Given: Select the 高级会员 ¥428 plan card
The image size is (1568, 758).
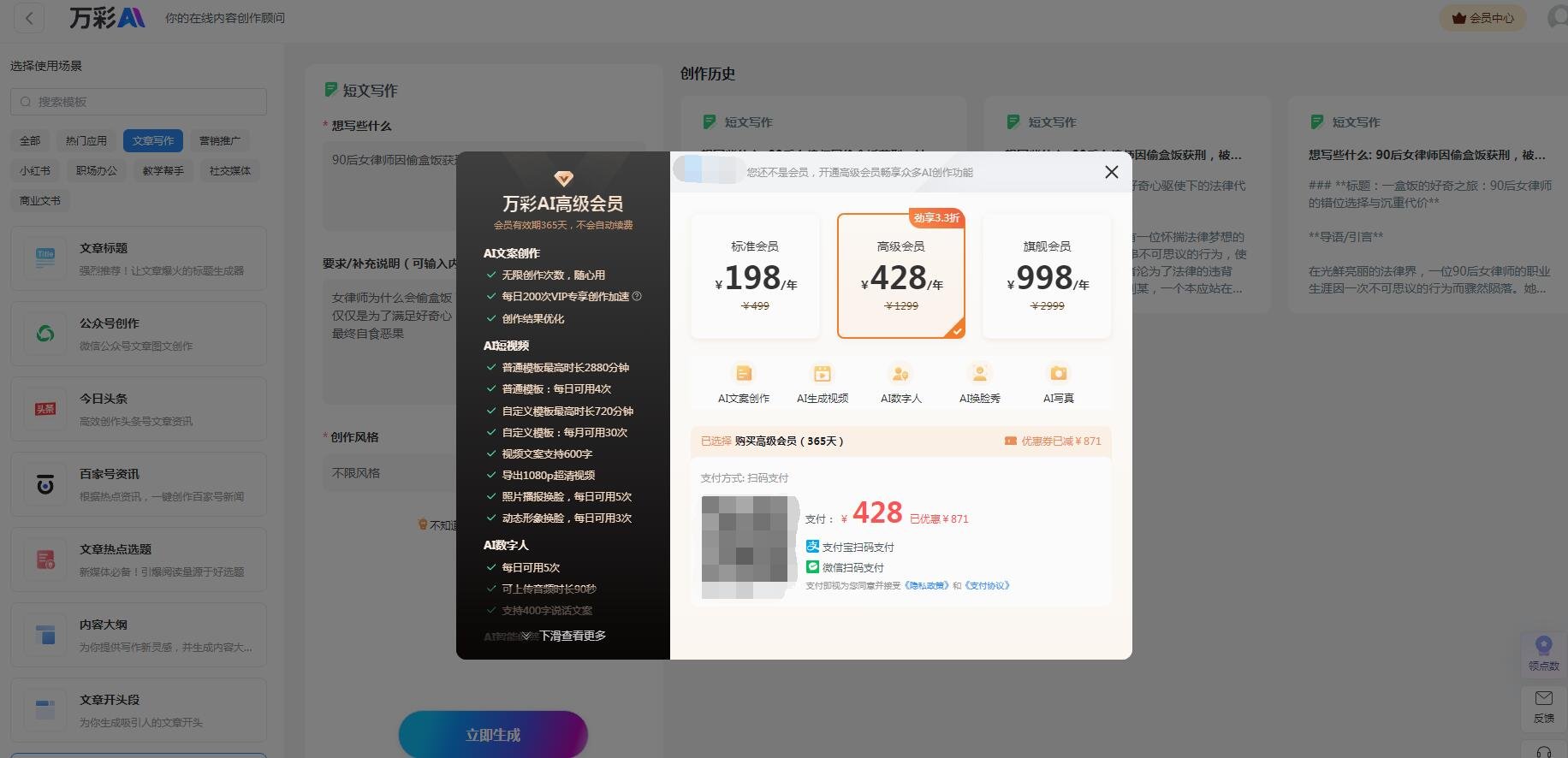Looking at the screenshot, I should [x=901, y=275].
